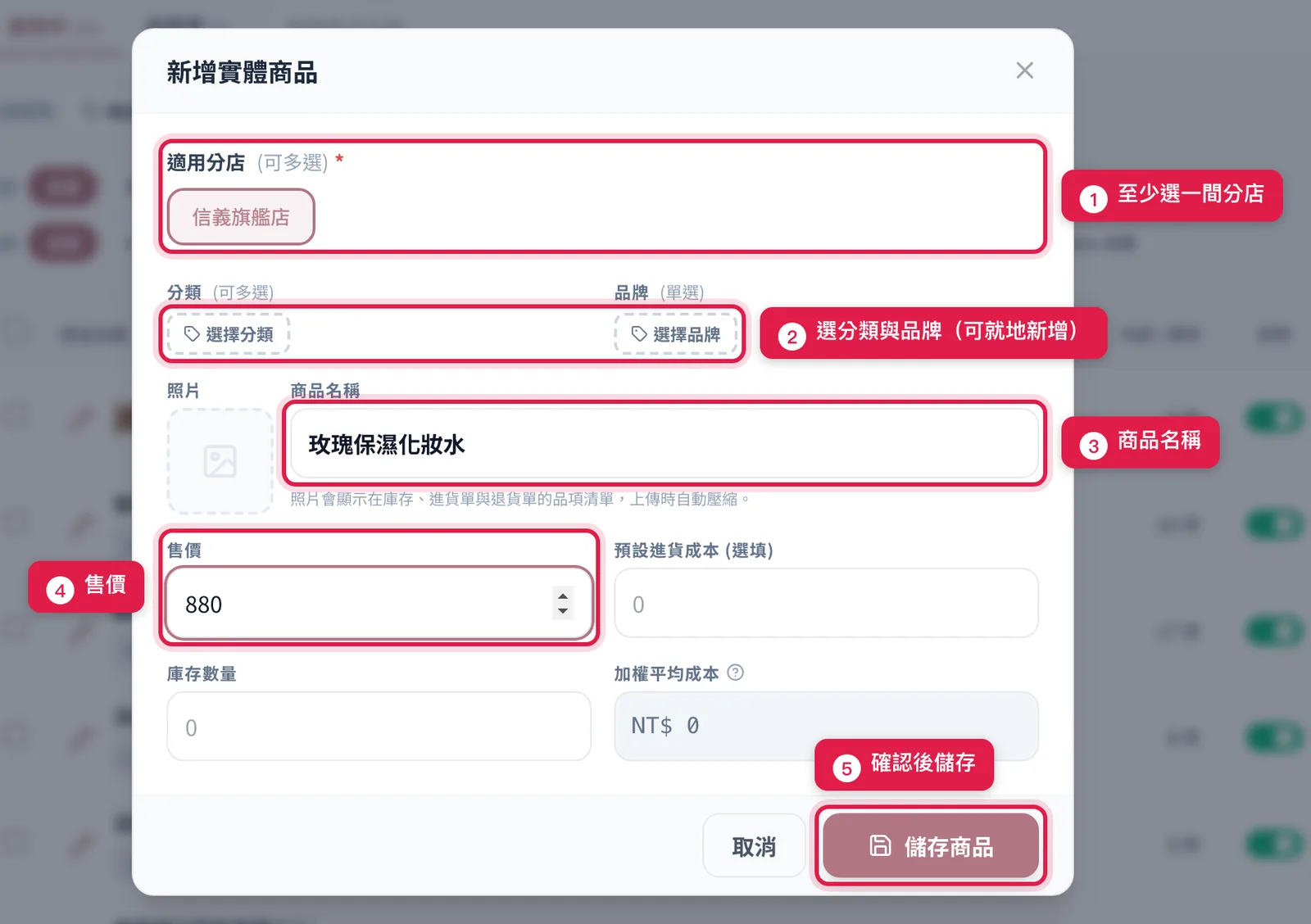Click the 適用分店 label text
The width and height of the screenshot is (1311, 924).
coord(206,162)
